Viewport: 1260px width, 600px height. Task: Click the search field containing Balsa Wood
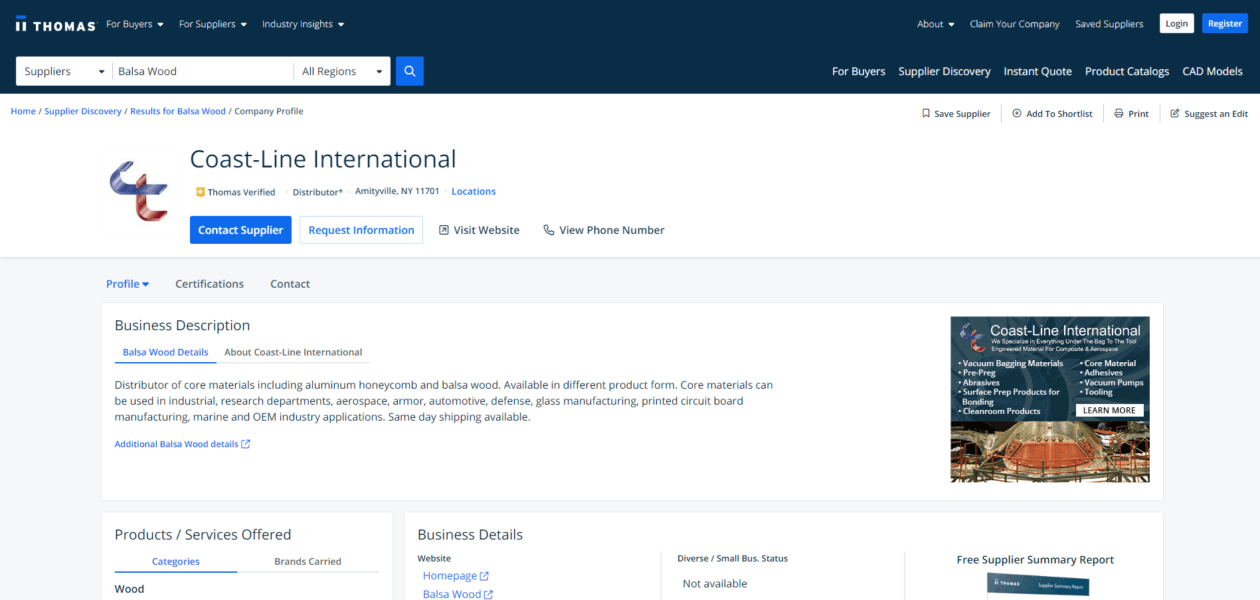point(200,71)
